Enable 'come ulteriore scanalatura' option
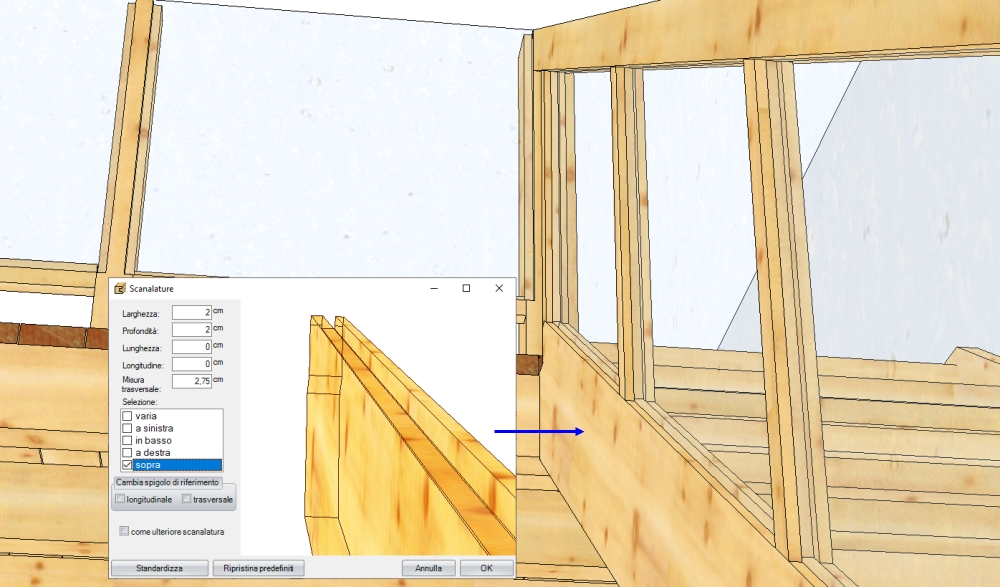This screenshot has height=587, width=1000. (x=125, y=532)
